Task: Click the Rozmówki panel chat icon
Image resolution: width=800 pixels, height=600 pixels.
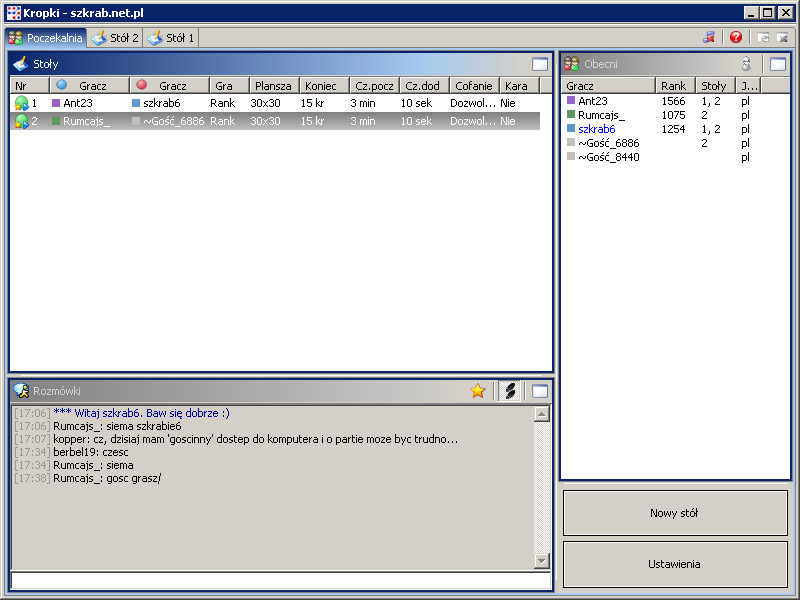Action: point(21,391)
